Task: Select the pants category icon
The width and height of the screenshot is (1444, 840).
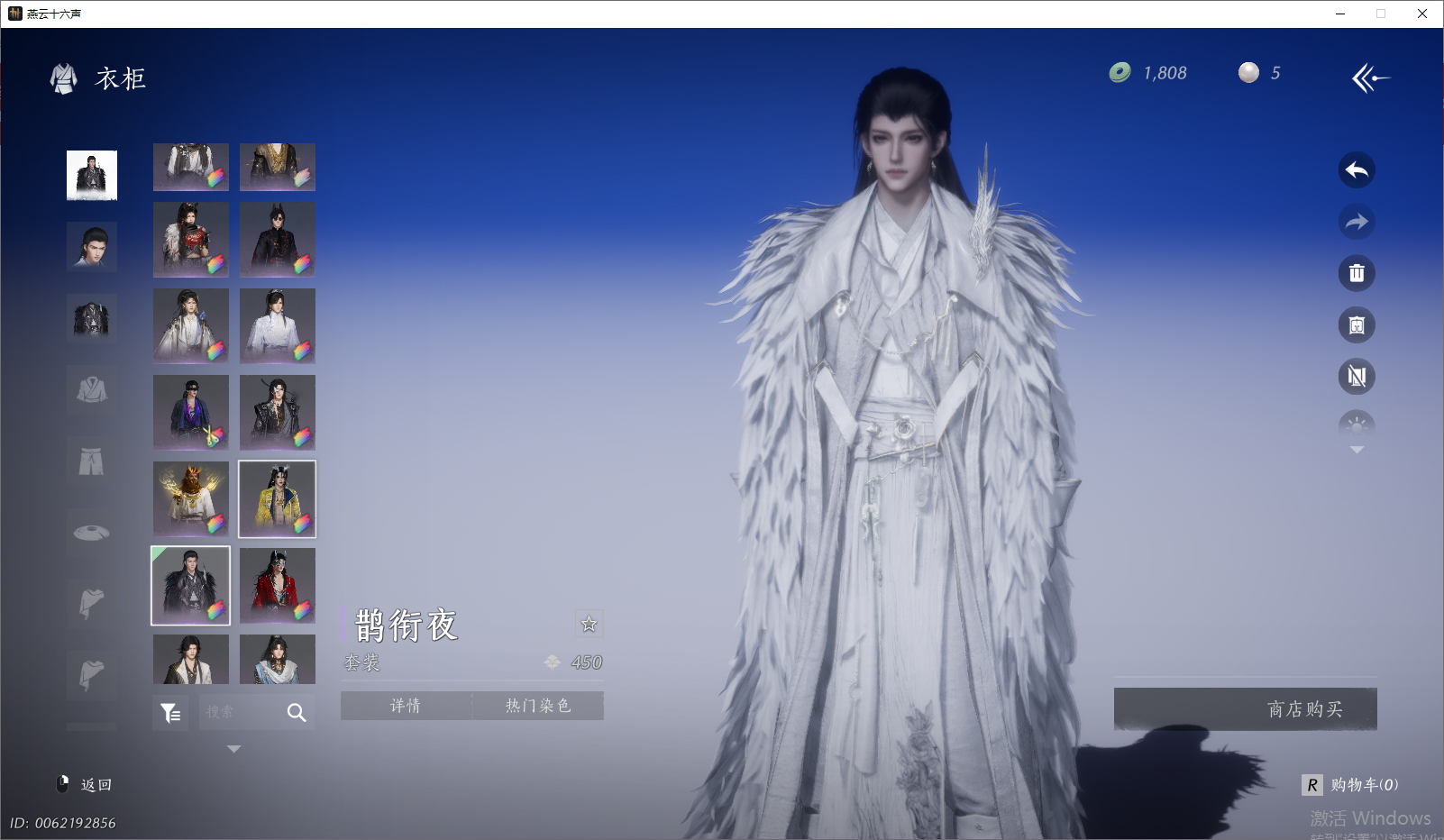Action: [92, 461]
